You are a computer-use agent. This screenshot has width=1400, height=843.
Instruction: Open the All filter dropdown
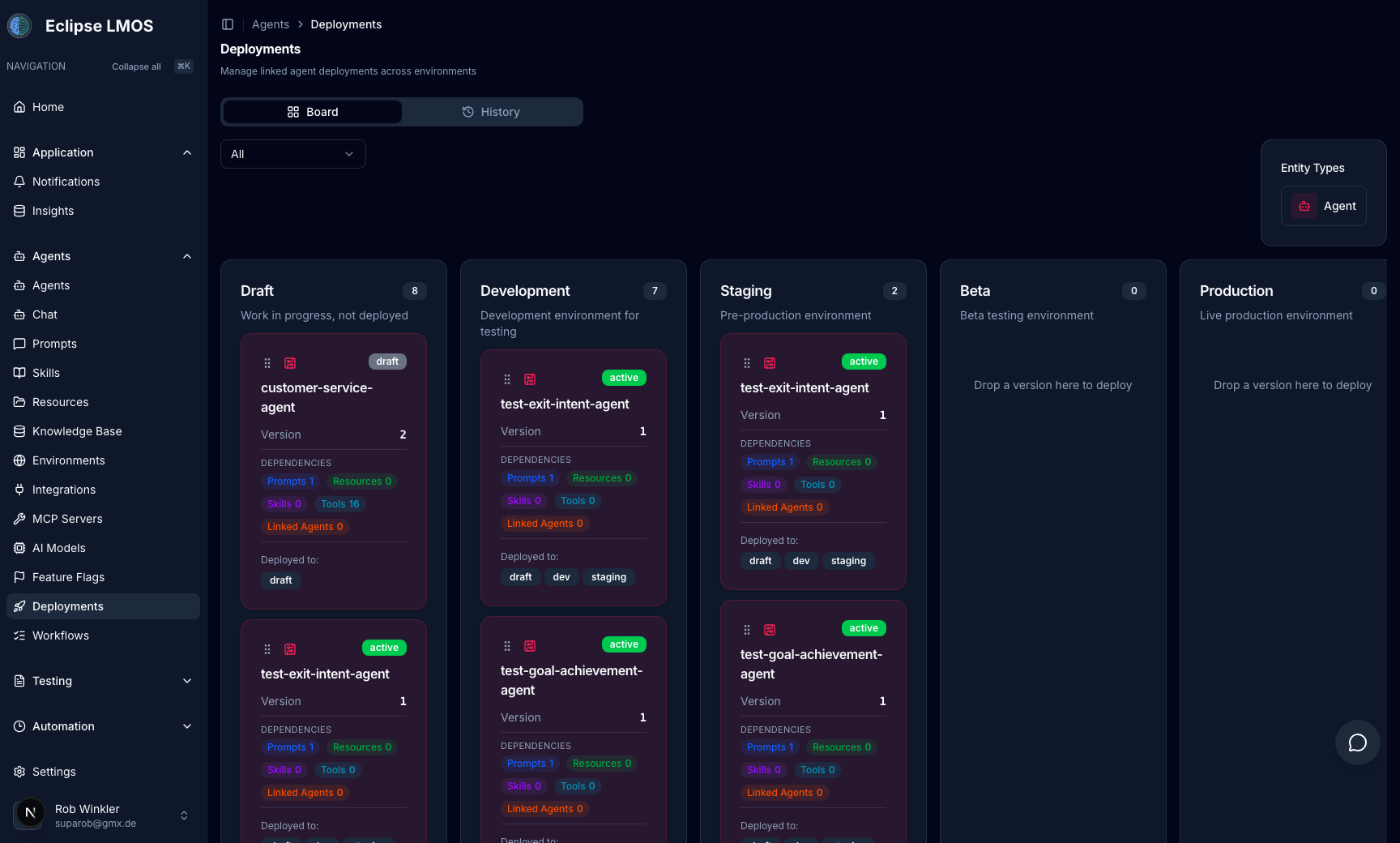[x=293, y=154]
